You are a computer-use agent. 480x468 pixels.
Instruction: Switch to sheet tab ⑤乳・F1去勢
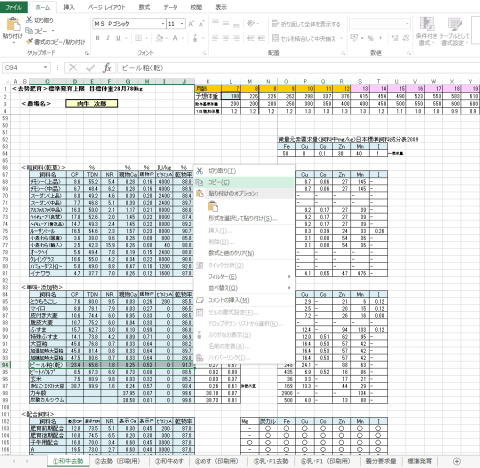(x=271, y=461)
